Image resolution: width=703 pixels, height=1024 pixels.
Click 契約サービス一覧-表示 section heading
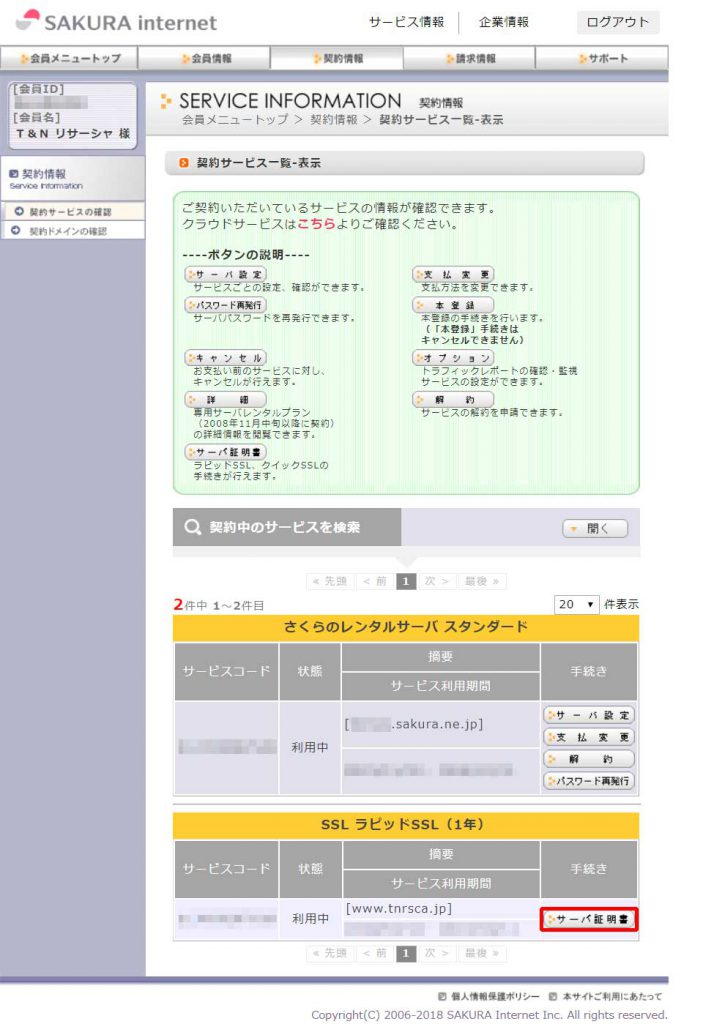259,163
